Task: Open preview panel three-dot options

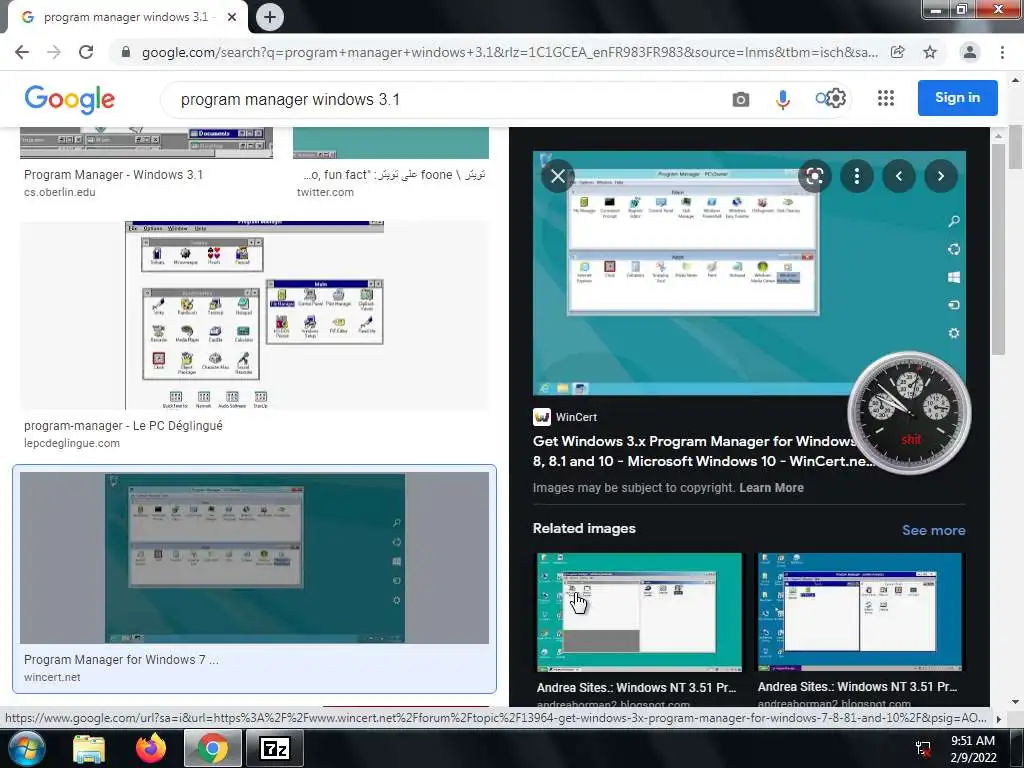Action: [857, 176]
